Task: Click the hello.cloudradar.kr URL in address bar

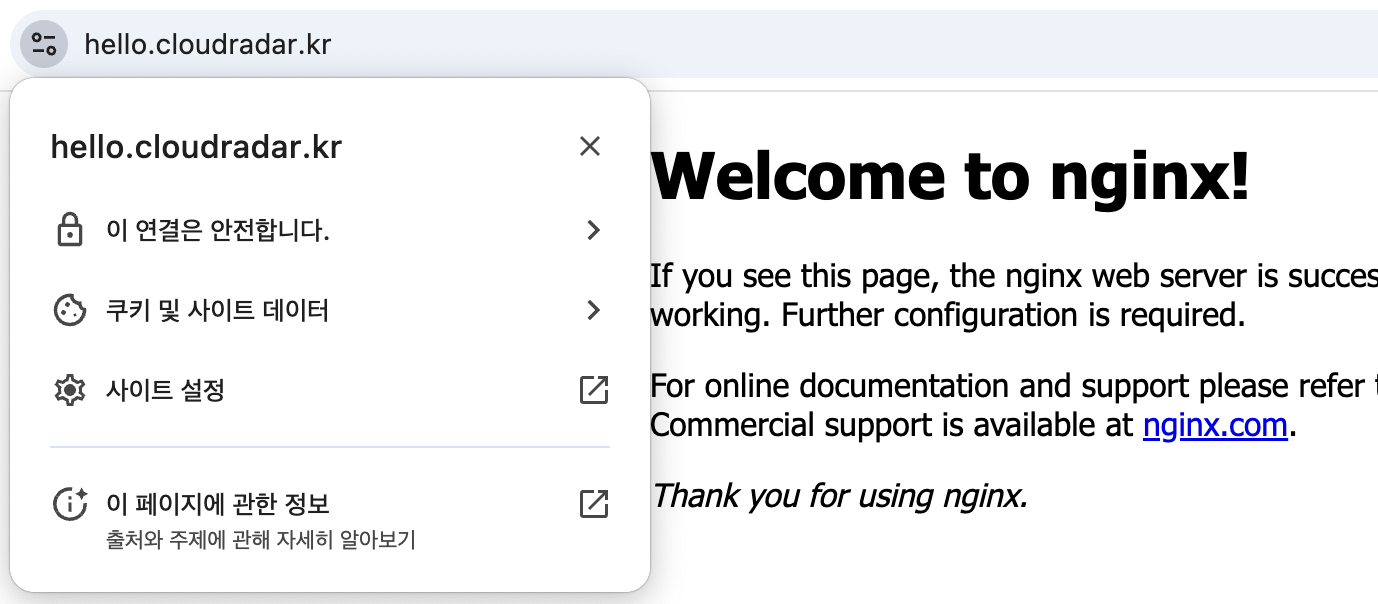Action: 207,44
